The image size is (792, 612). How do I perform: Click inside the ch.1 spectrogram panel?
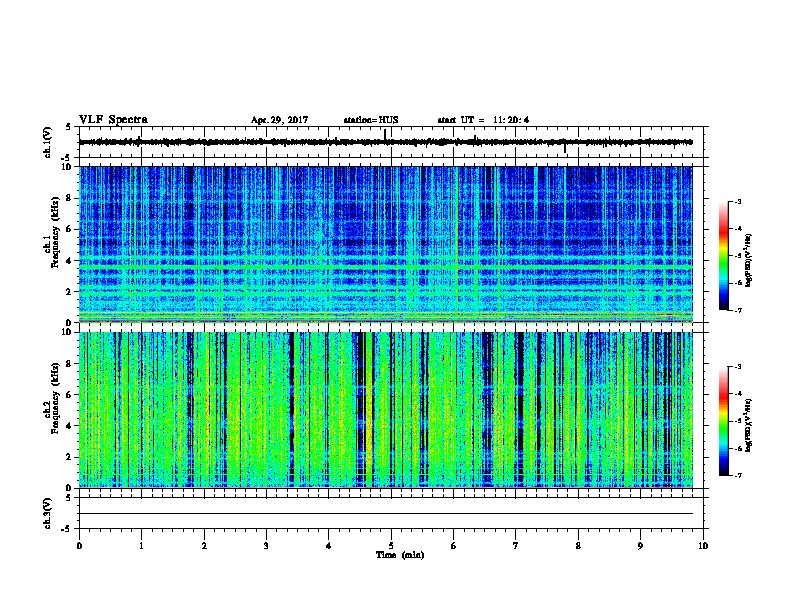pos(386,244)
